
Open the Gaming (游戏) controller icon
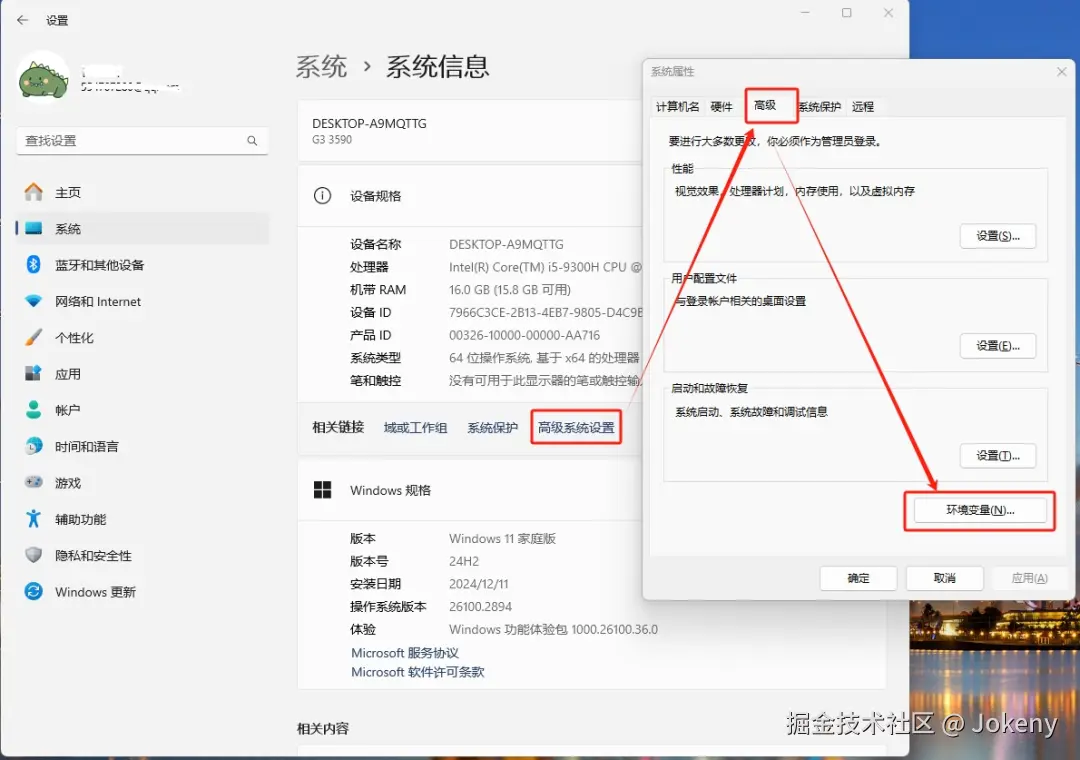pos(34,482)
